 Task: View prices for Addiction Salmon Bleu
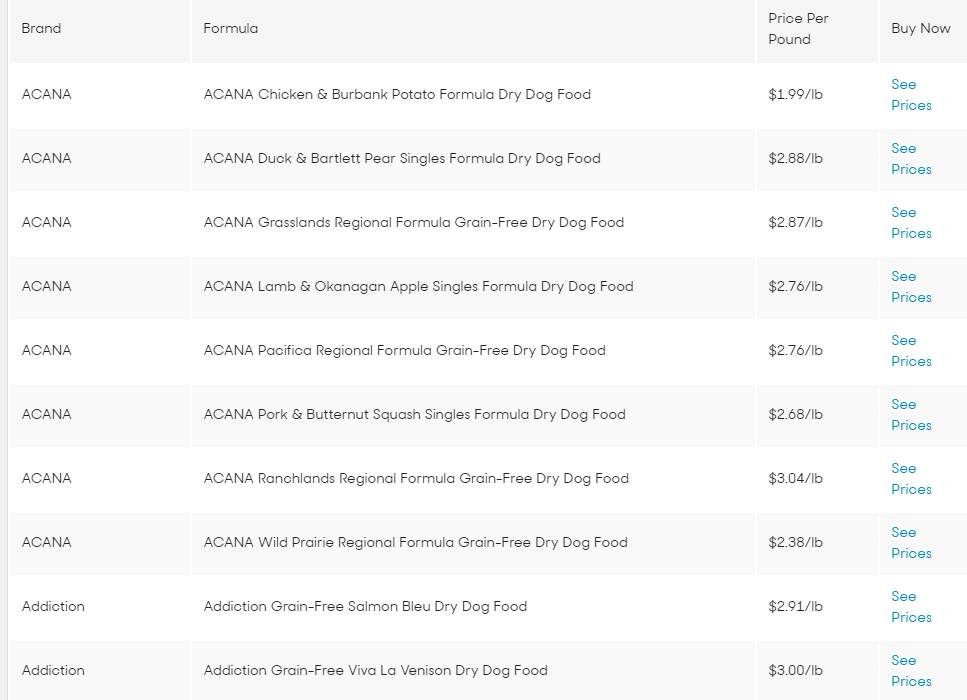pos(910,607)
